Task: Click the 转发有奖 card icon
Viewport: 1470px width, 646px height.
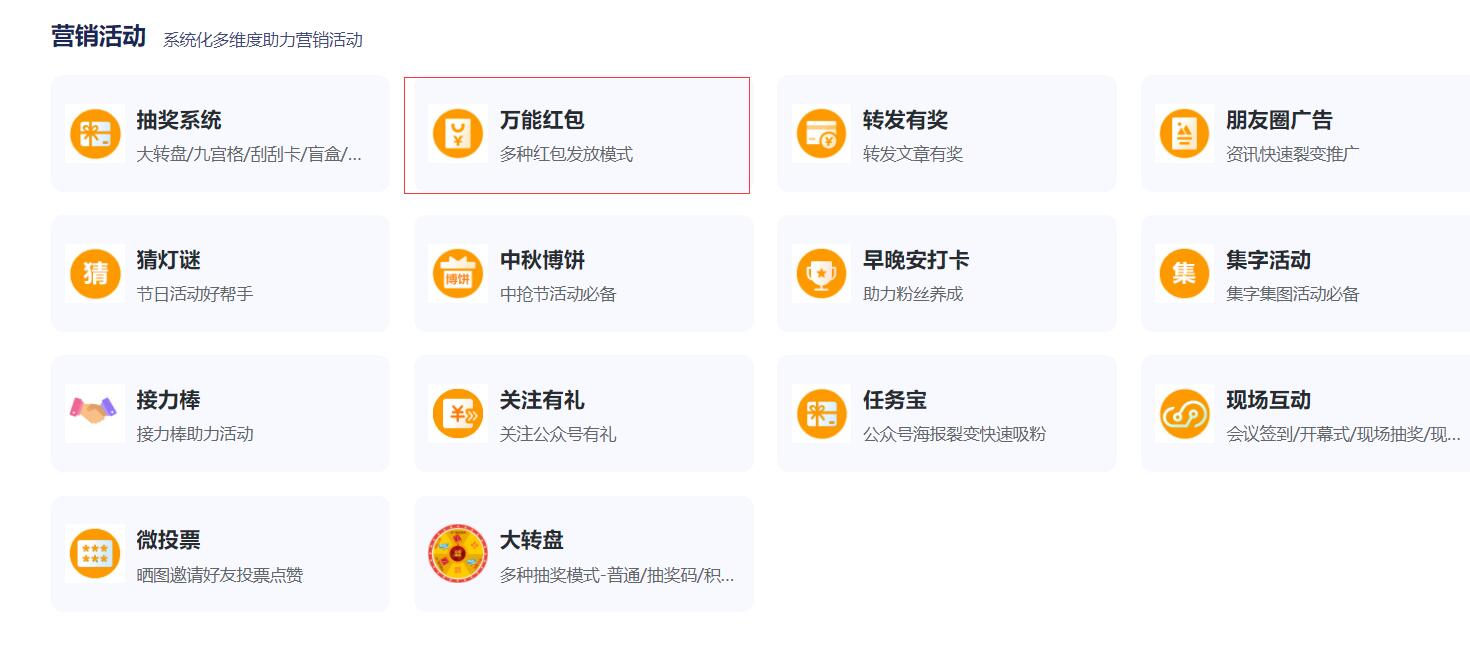Action: [822, 133]
